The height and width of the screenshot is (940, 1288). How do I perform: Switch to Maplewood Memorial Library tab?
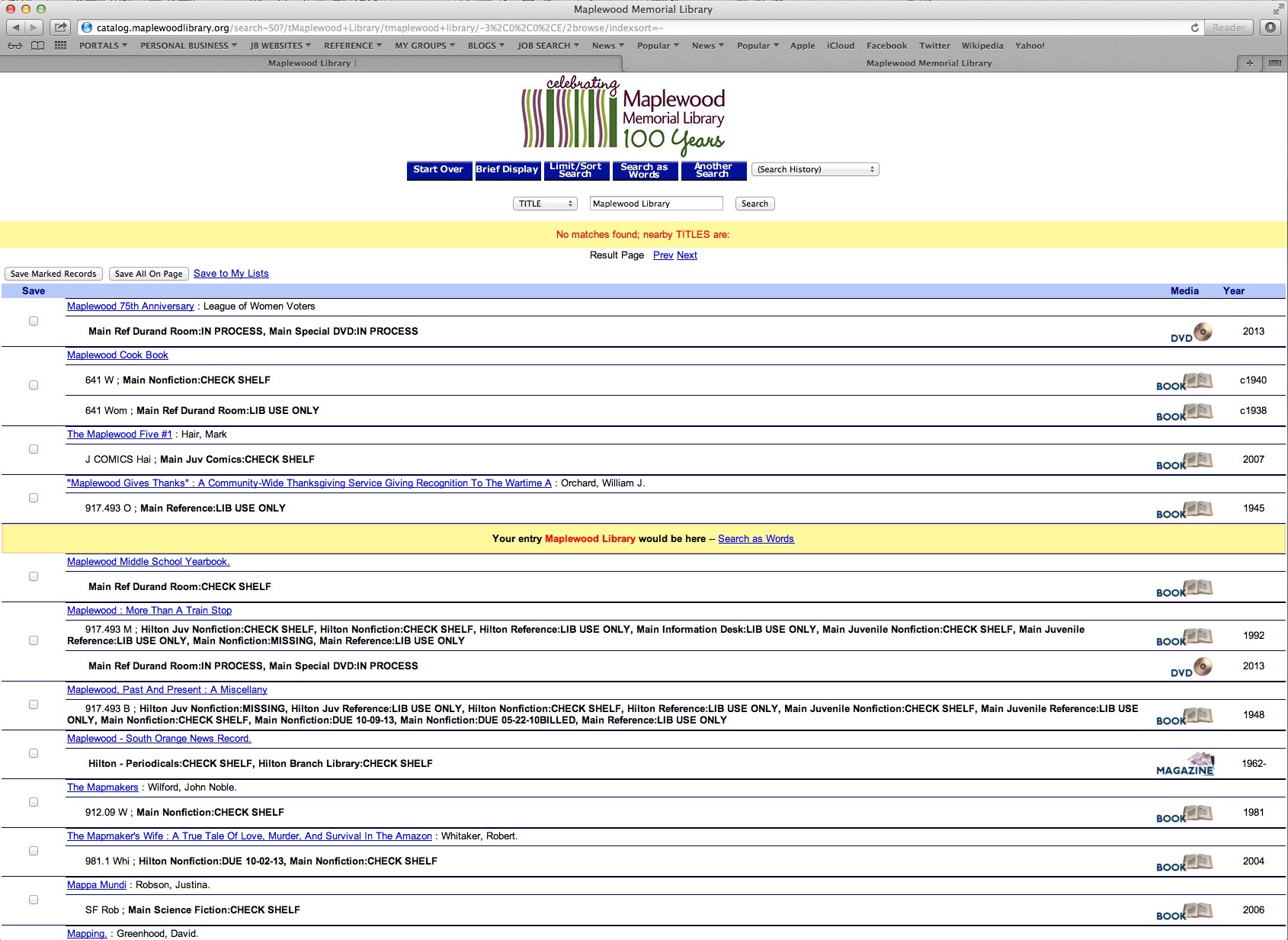(929, 63)
